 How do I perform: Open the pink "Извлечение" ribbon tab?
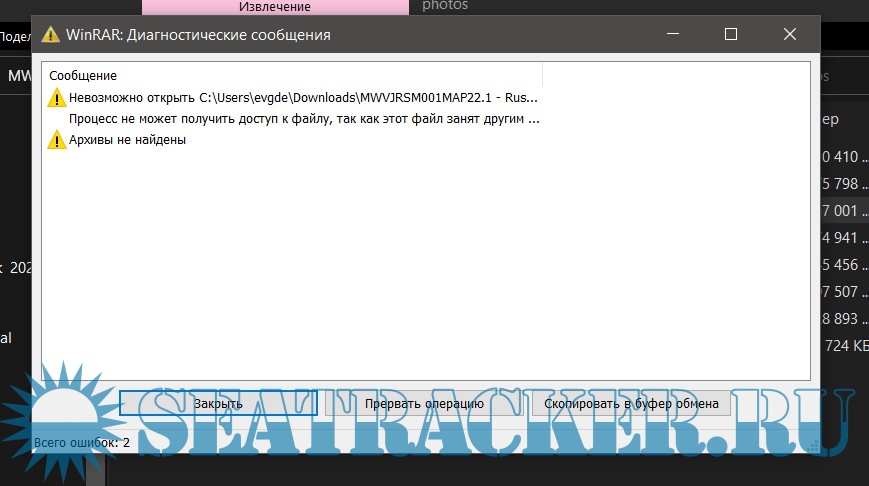[275, 7]
